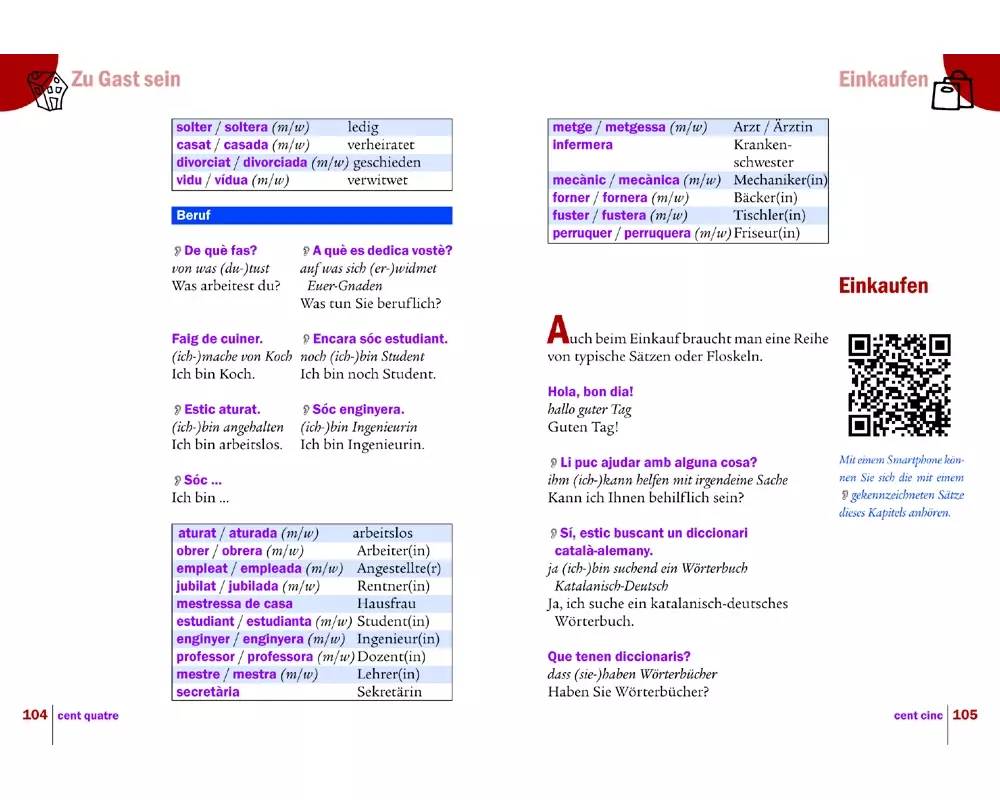Tap the audio icon before 'A què es dedica vostè?'
The image size is (1000, 800).
(305, 251)
